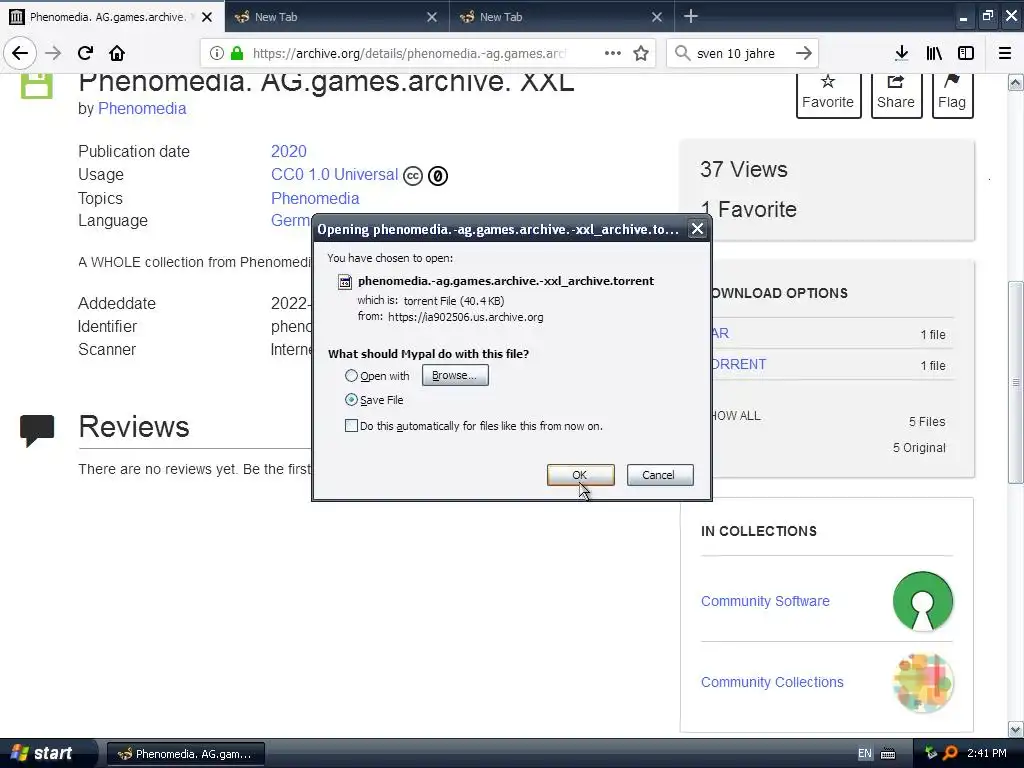Bookmark this page with the star icon
1024x768 pixels.
641,53
